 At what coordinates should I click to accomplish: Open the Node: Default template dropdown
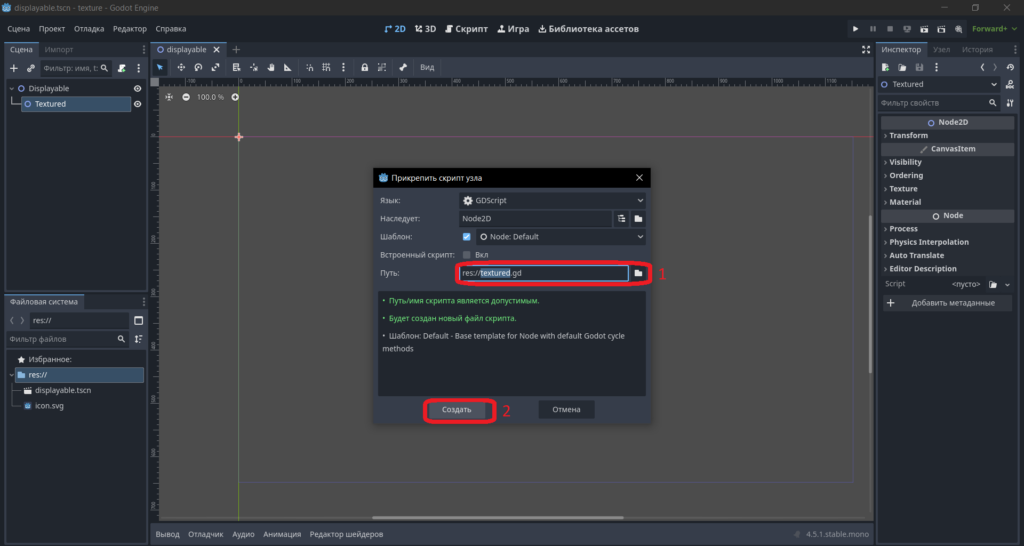(x=560, y=236)
